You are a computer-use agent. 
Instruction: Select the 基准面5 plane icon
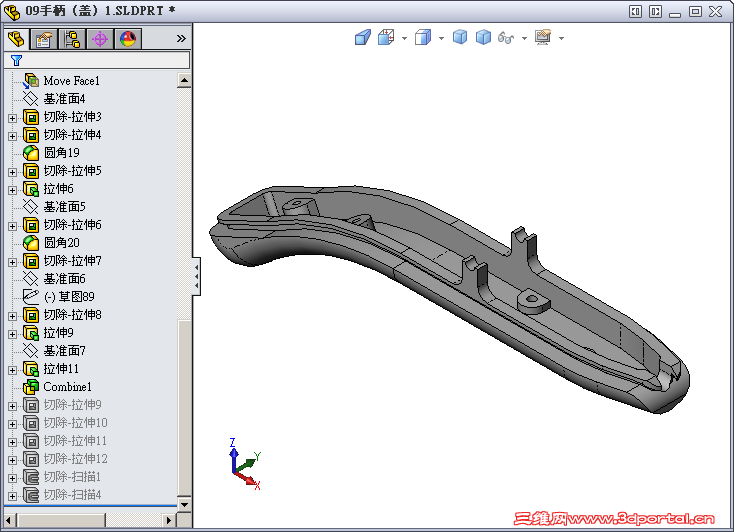(31, 207)
